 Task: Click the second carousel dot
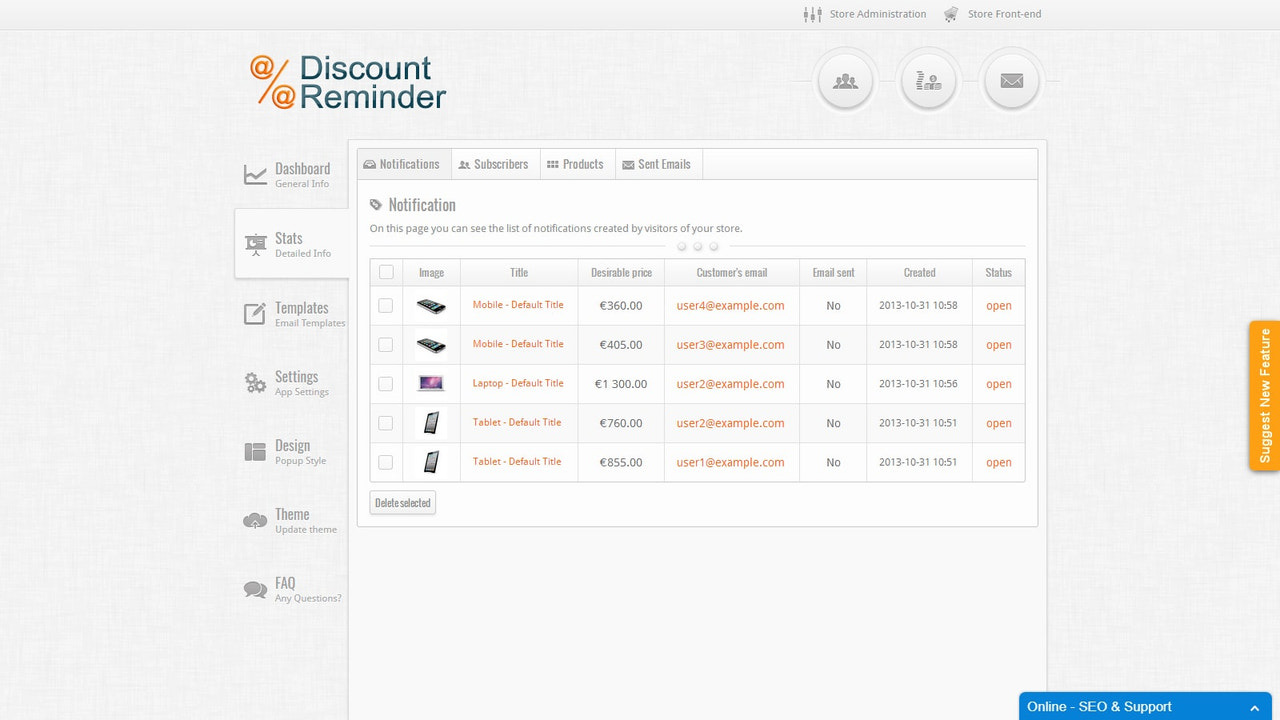tap(698, 246)
